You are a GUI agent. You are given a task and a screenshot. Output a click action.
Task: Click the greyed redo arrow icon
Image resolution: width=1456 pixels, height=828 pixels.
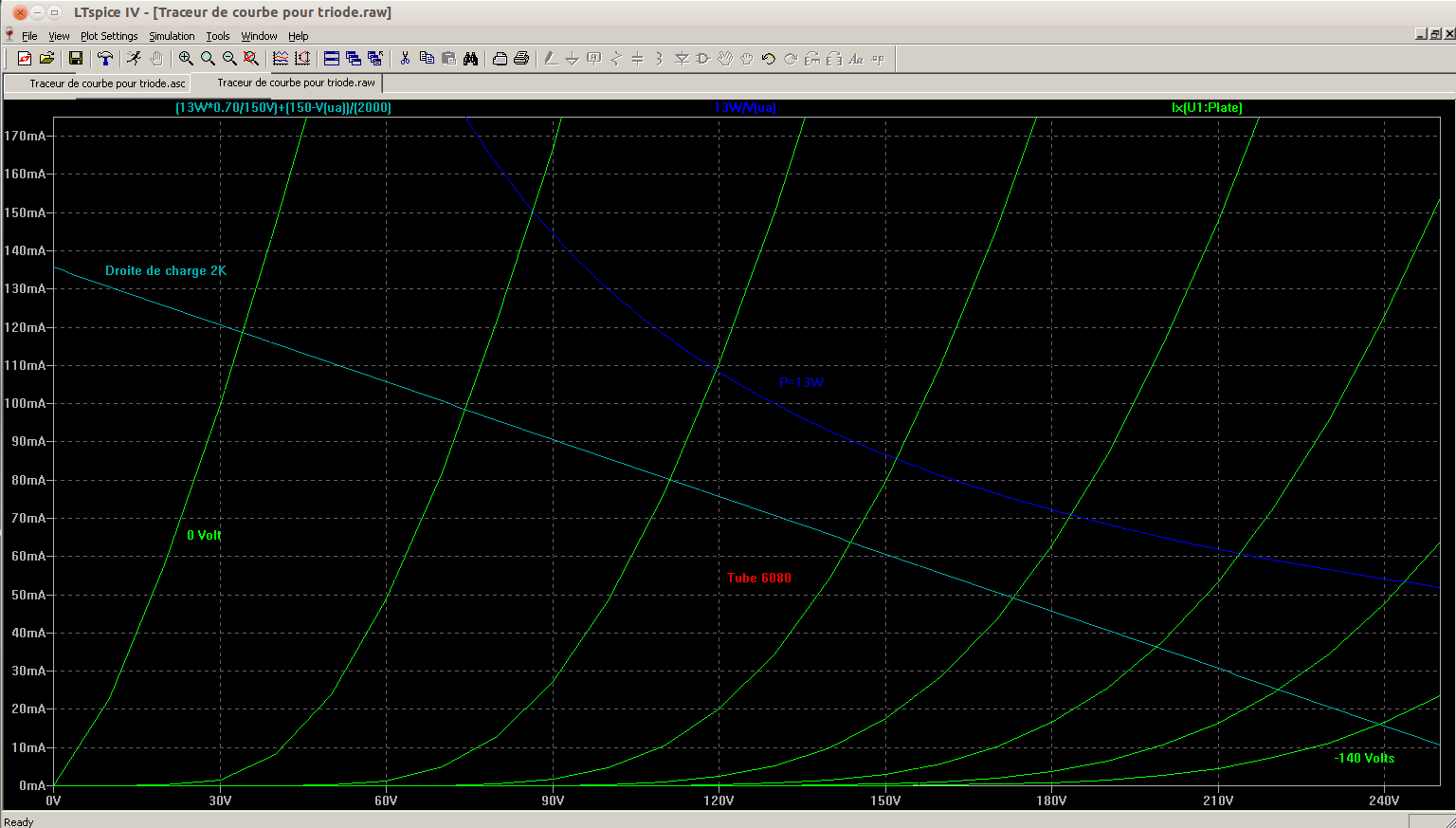click(791, 59)
